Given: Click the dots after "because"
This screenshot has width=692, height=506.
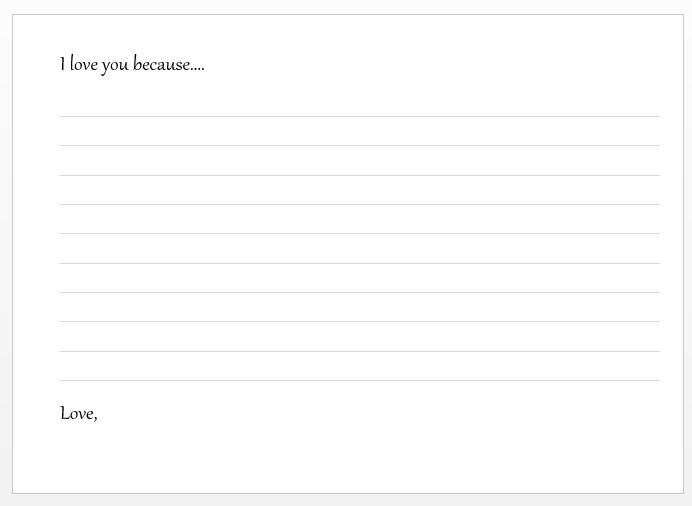Looking at the screenshot, I should point(198,69).
